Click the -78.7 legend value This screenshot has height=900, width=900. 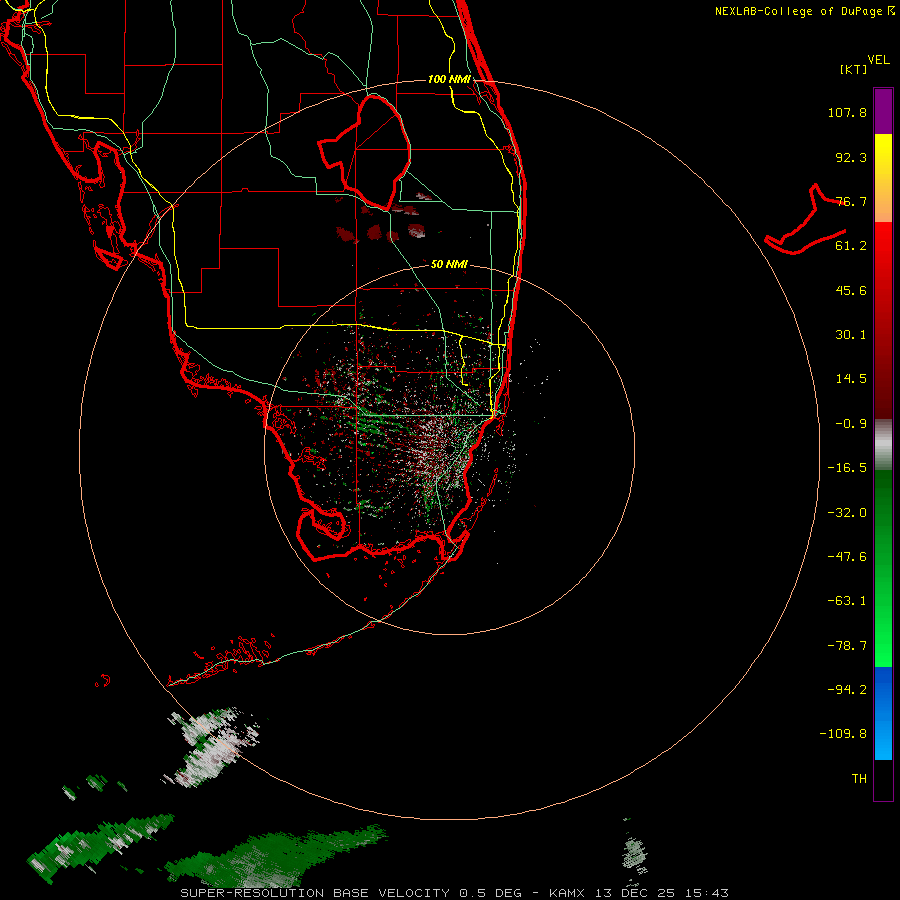coord(847,646)
